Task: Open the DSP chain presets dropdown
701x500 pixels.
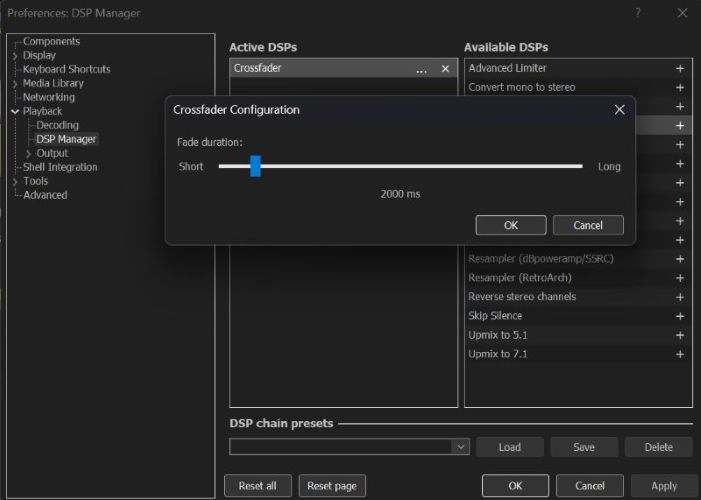Action: click(460, 447)
